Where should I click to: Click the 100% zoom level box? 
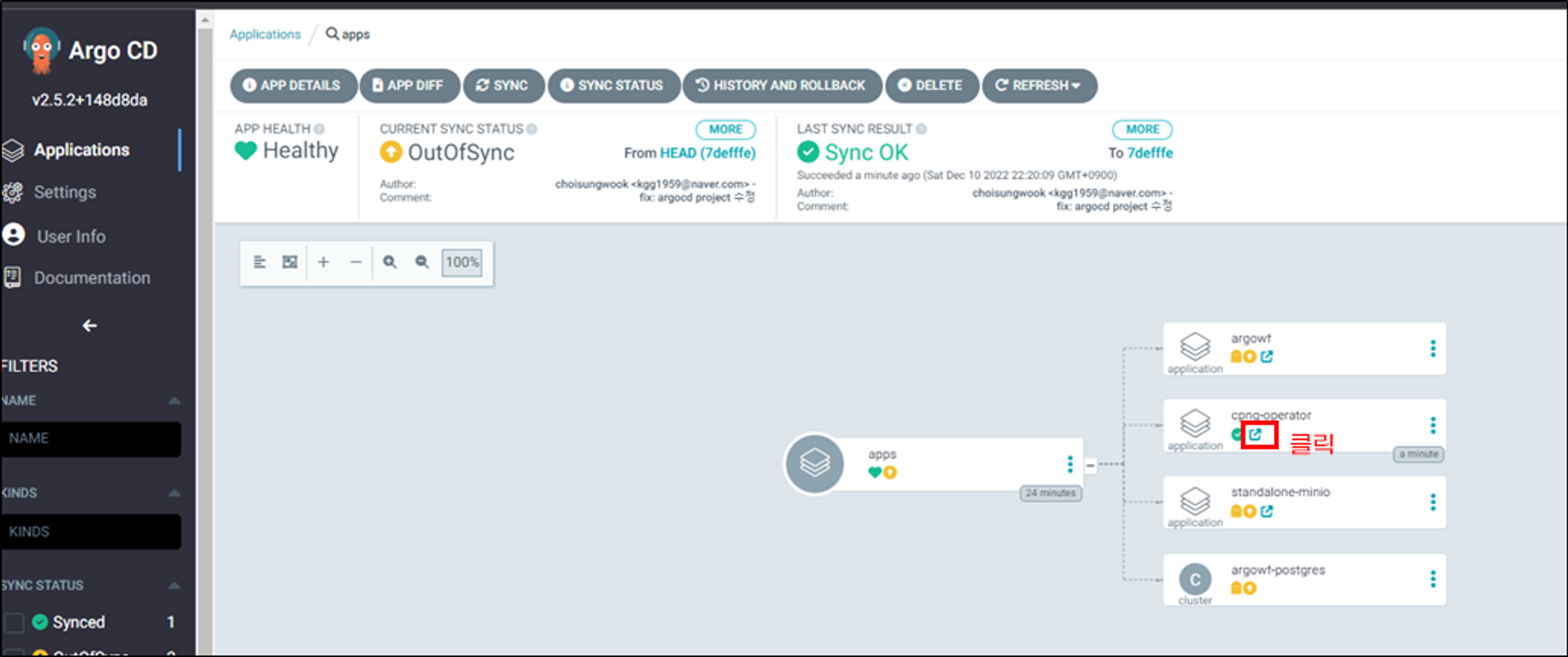[x=462, y=263]
